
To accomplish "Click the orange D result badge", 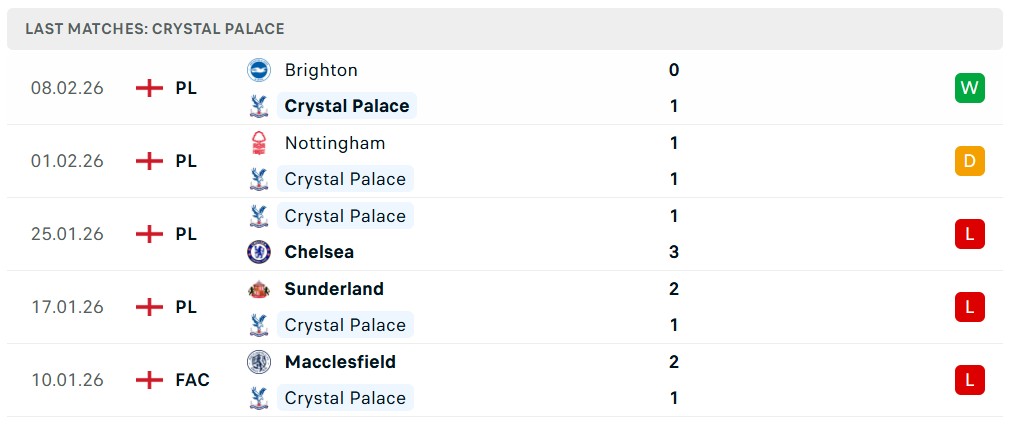I will click(969, 161).
